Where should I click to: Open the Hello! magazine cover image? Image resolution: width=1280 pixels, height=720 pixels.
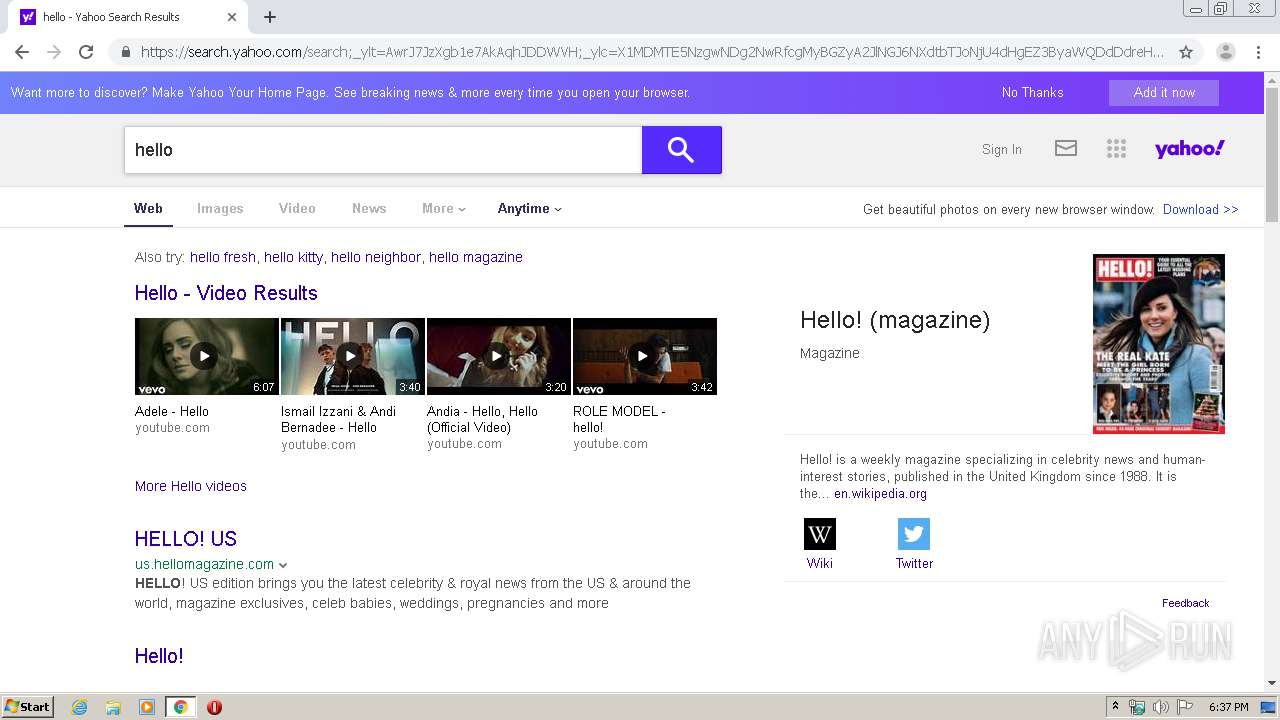coord(1159,344)
